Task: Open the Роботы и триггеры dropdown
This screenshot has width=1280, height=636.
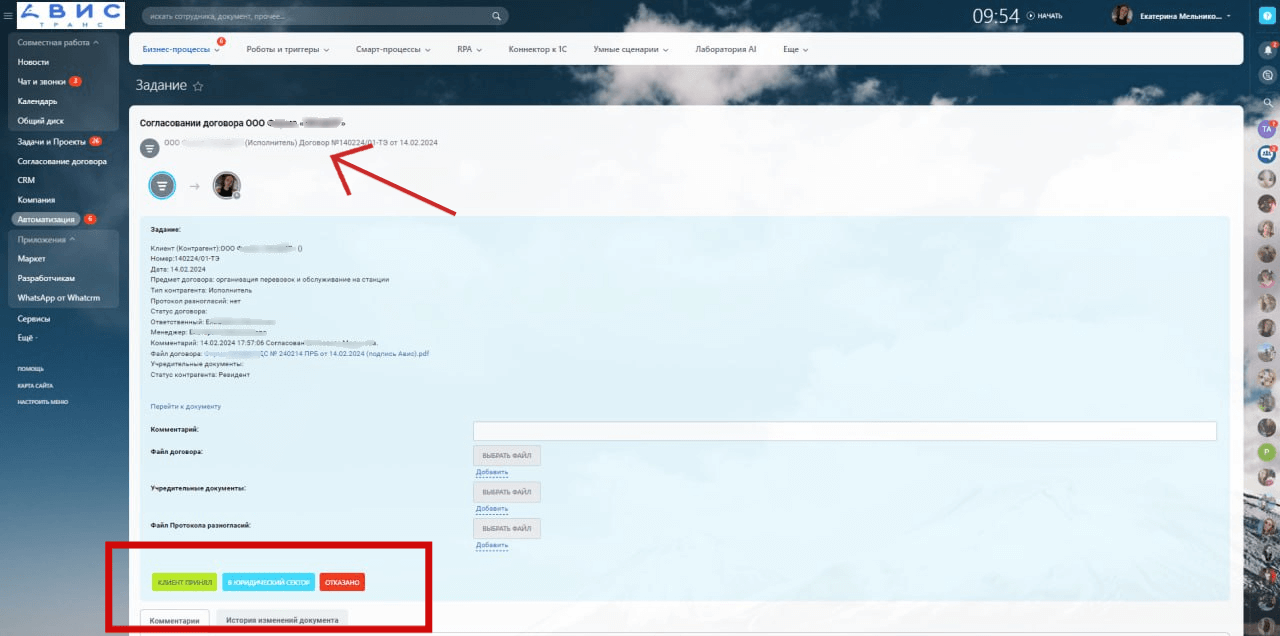Action: (x=288, y=49)
